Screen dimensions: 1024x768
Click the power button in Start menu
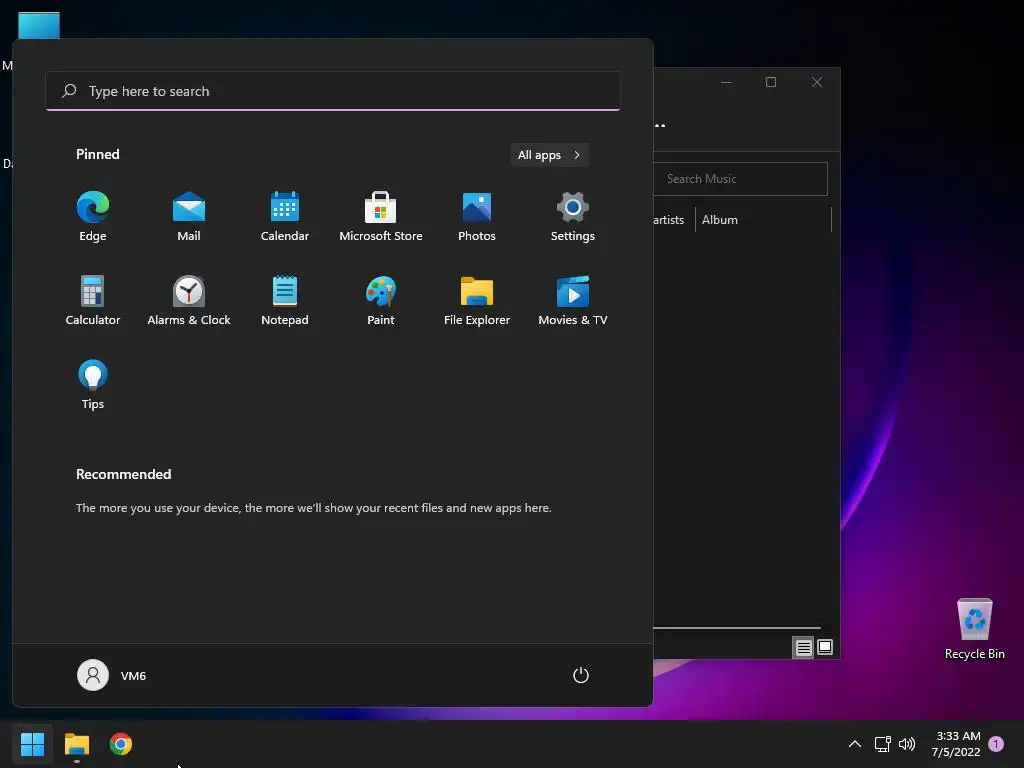click(581, 675)
